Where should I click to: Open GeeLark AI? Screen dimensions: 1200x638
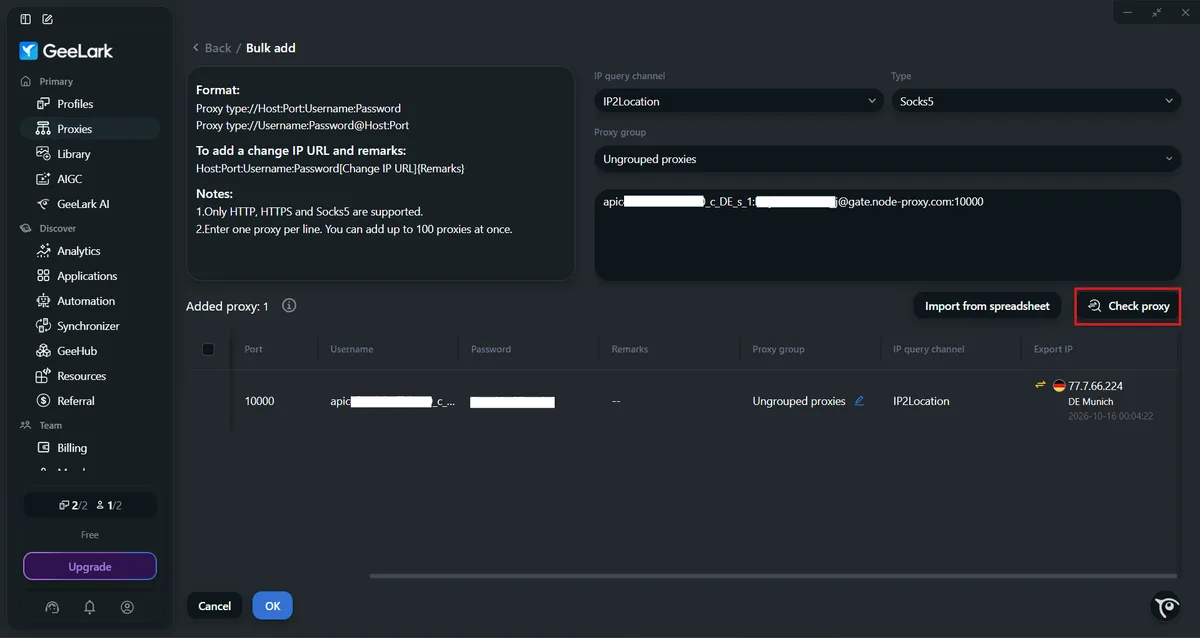tap(89, 204)
